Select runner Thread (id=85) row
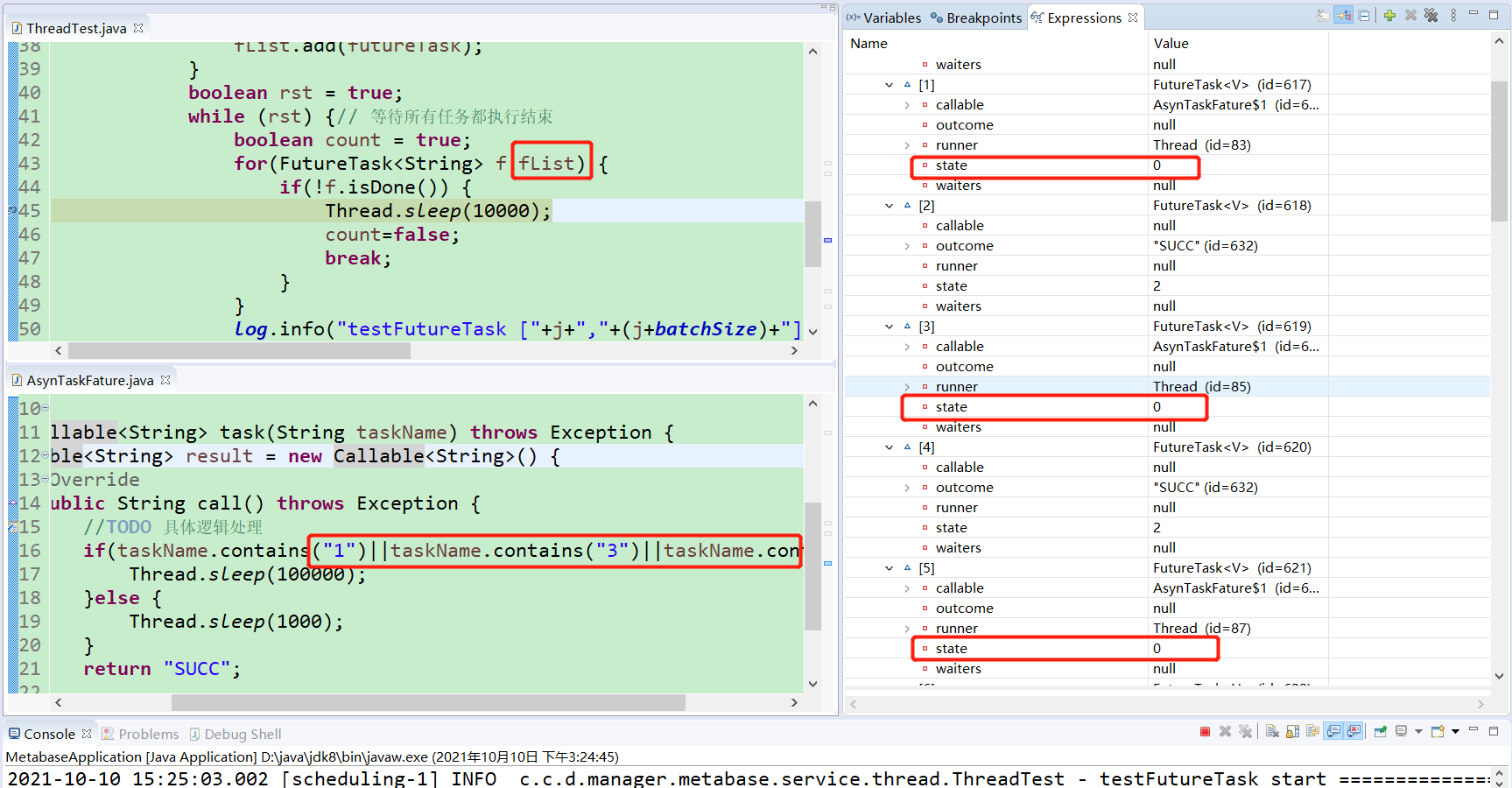Viewport: 1512px width, 788px height. 1166,387
